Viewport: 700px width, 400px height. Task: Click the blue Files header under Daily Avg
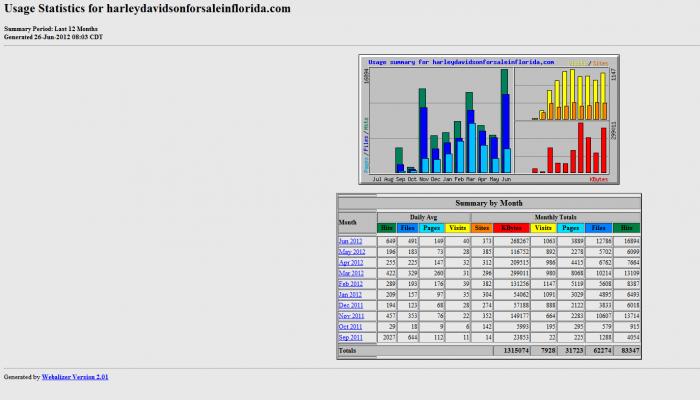[407, 228]
